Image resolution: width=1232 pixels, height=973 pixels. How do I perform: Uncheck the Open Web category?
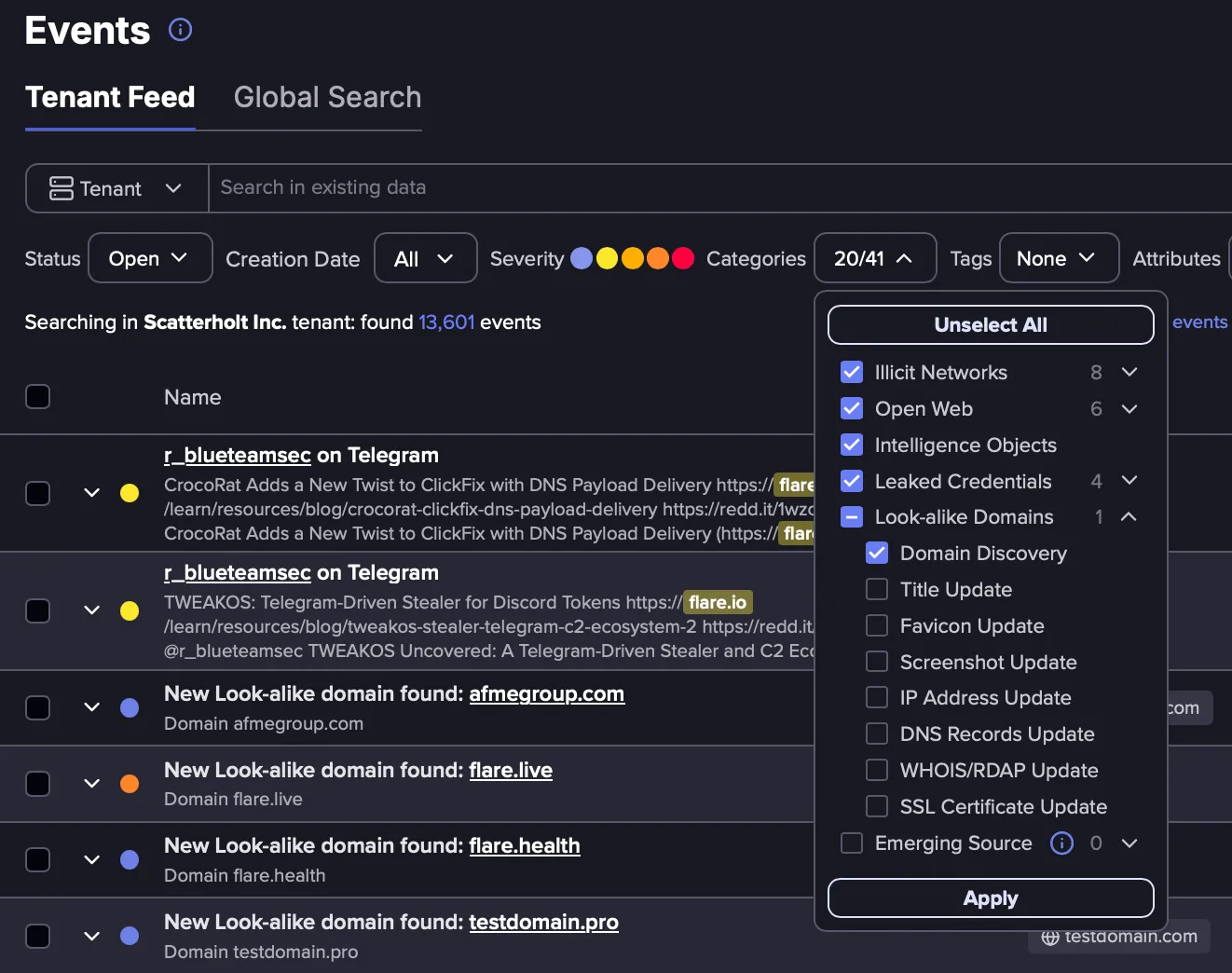852,409
